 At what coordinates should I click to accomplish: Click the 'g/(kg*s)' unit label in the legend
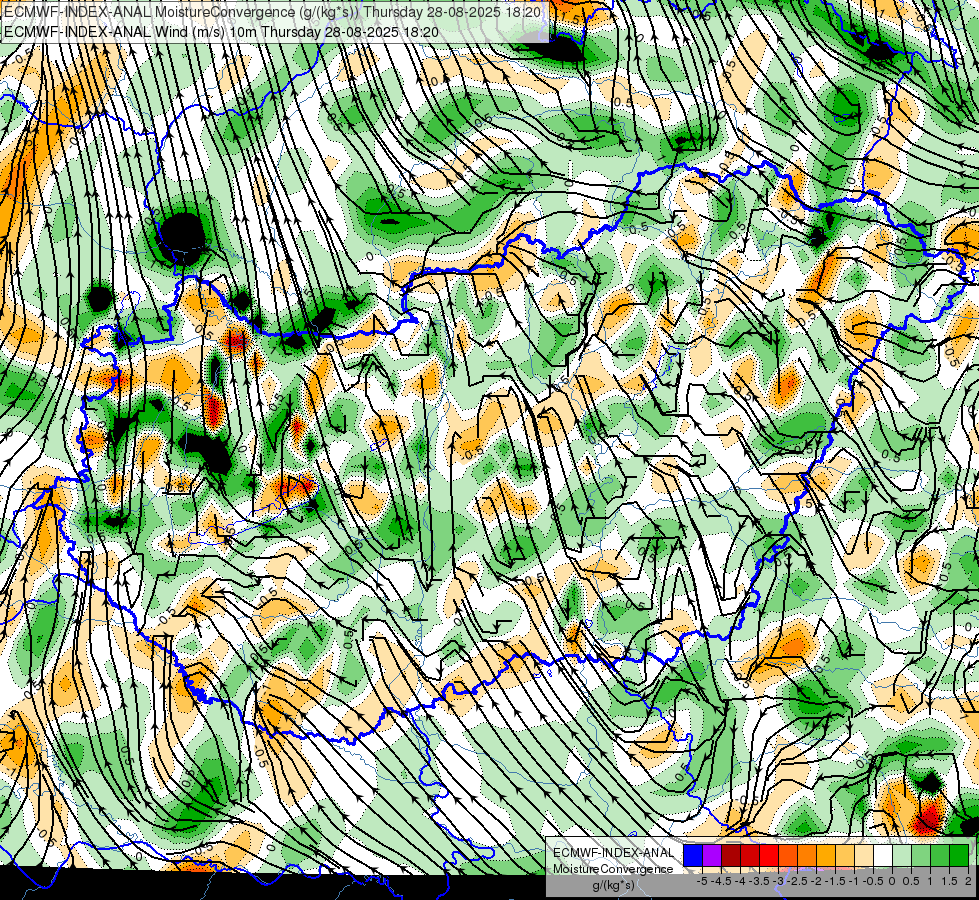613,885
